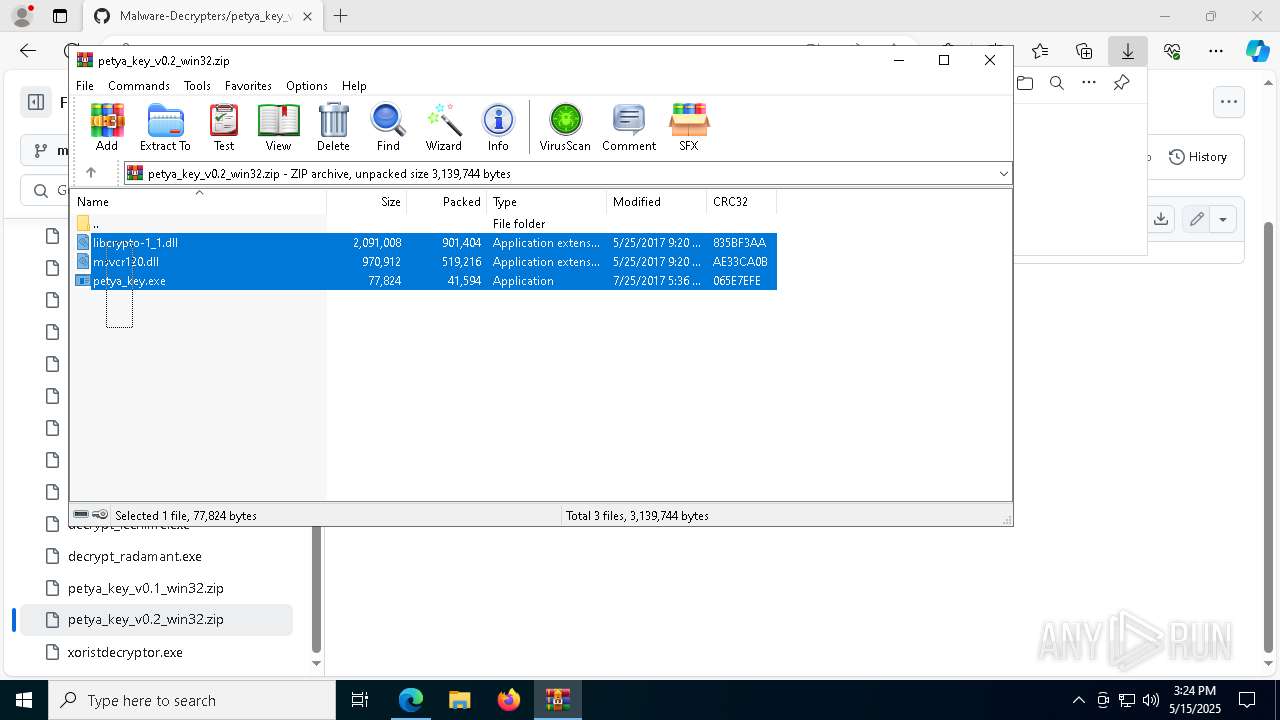Screen dimensions: 1280x720
Task: Expand the edit options dropdown arrow
Action: 1223,219
